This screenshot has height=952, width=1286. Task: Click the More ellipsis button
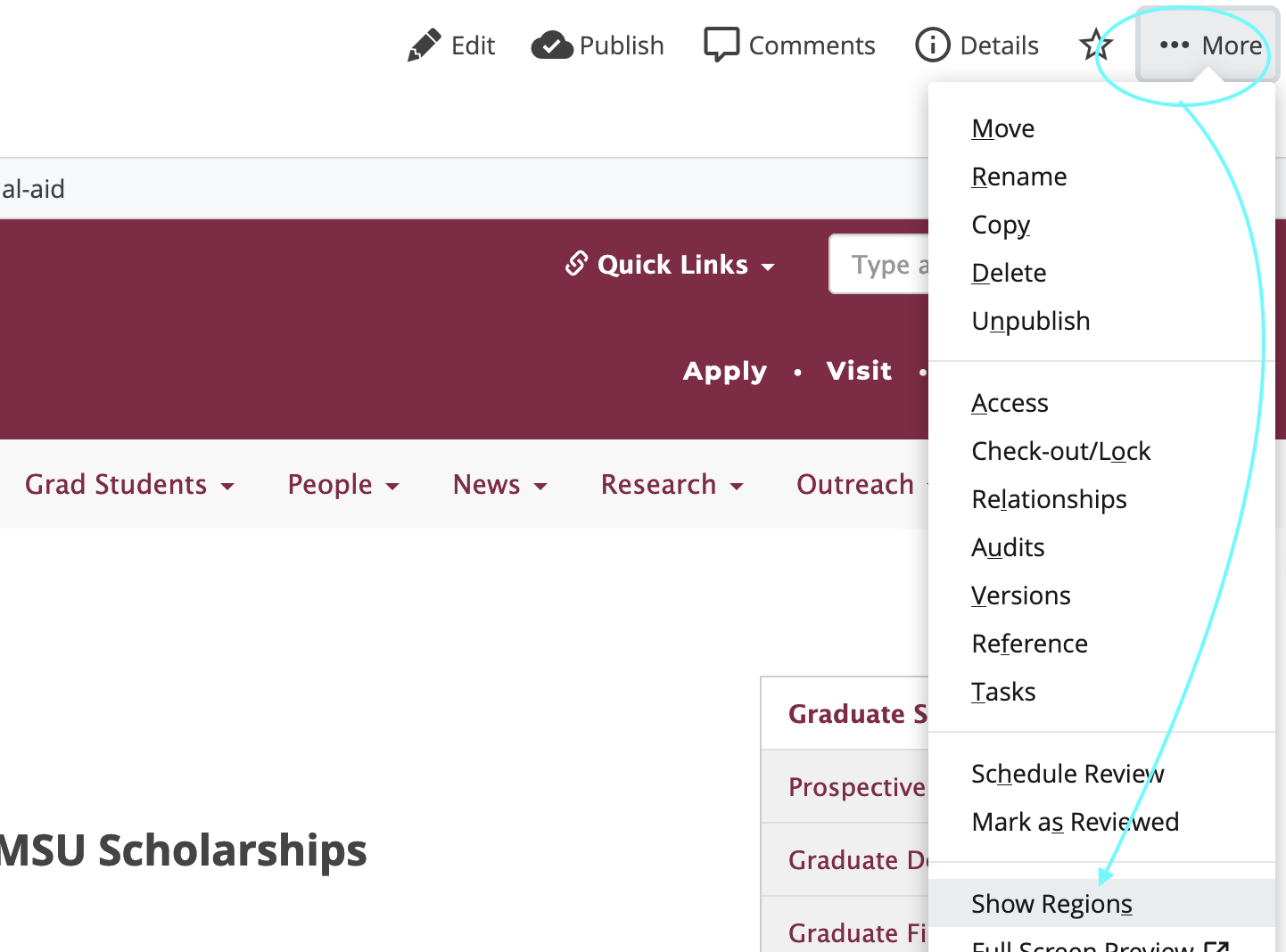point(1209,45)
